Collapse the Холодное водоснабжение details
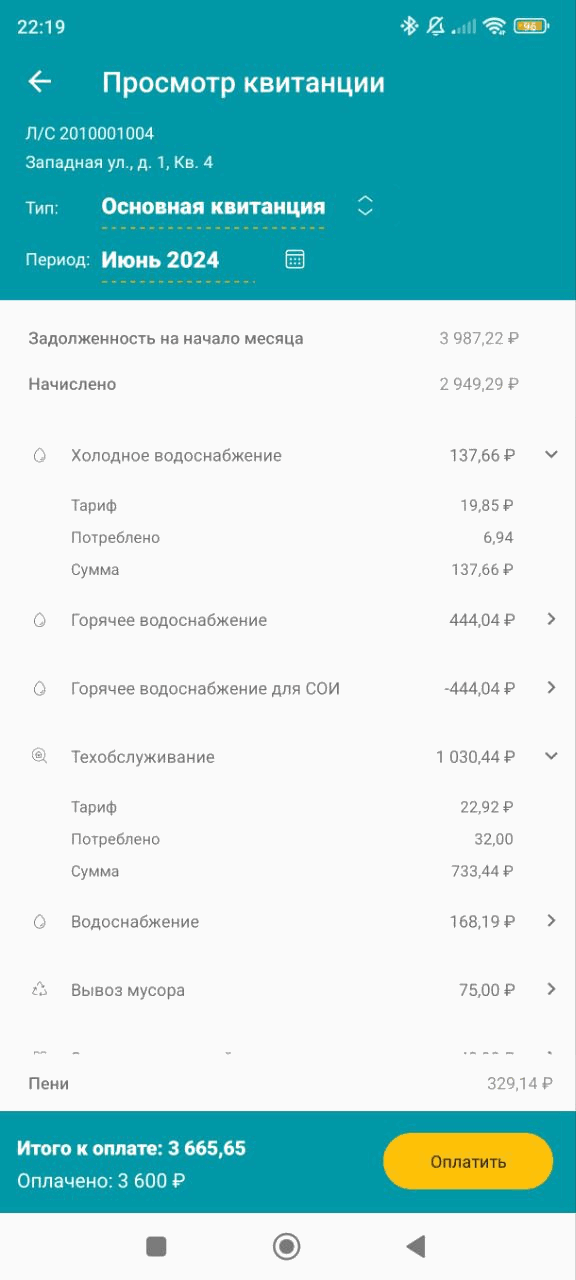576x1280 pixels. click(x=551, y=455)
